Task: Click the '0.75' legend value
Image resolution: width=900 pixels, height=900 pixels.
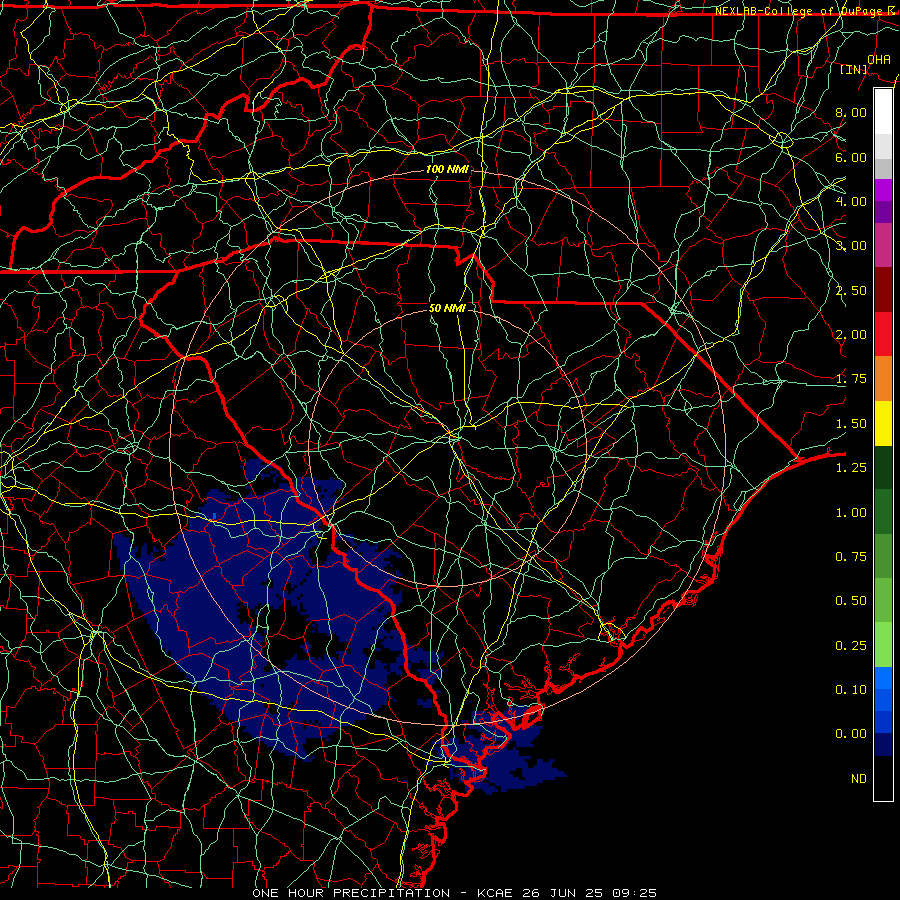Action: click(851, 556)
